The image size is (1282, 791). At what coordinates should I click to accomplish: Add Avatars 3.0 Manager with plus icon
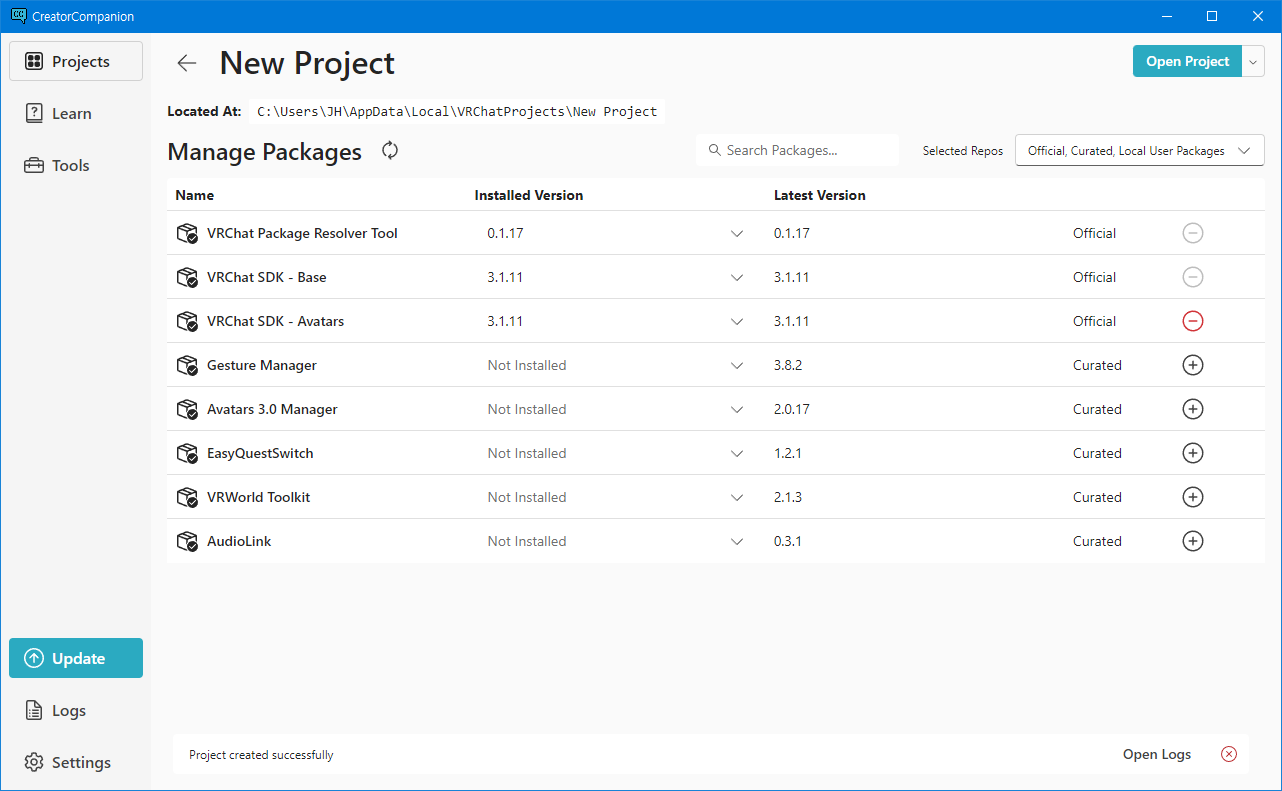pyautogui.click(x=1192, y=409)
